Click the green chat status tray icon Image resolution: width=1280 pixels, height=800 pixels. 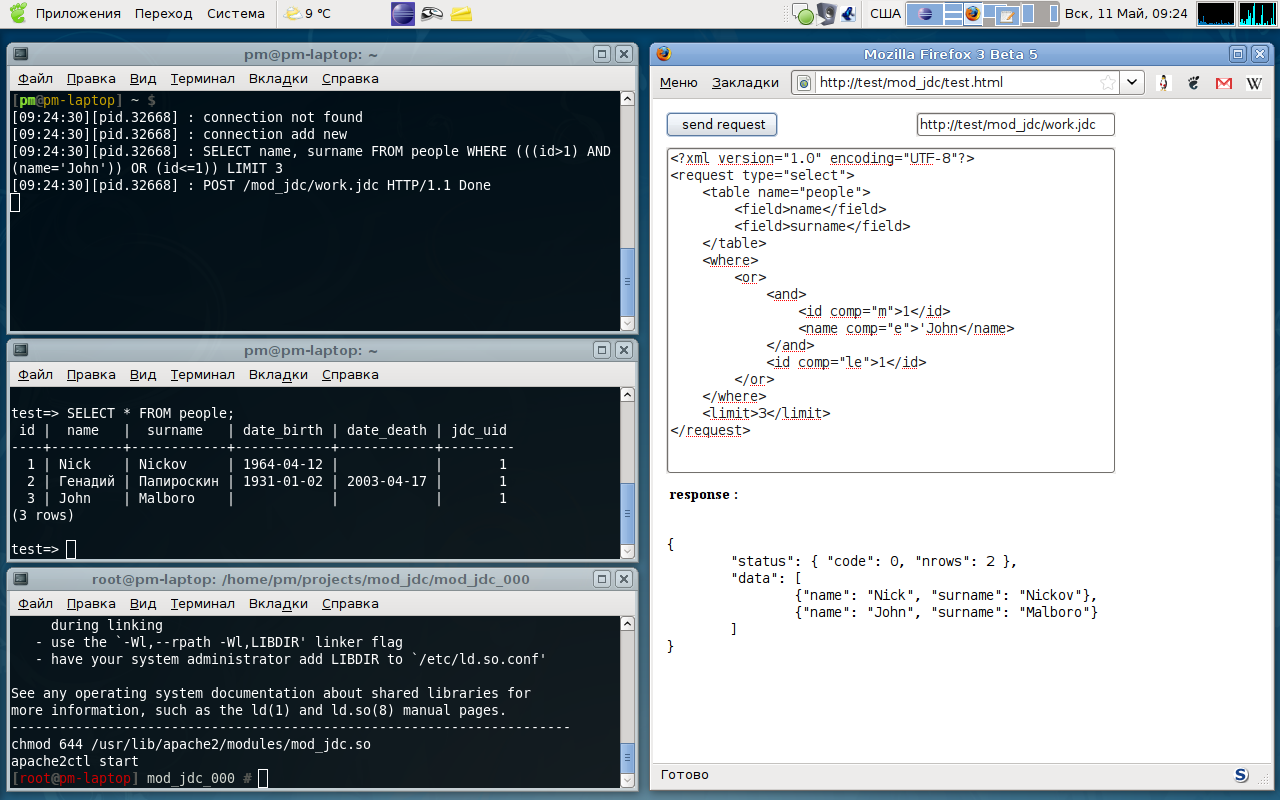coord(803,14)
